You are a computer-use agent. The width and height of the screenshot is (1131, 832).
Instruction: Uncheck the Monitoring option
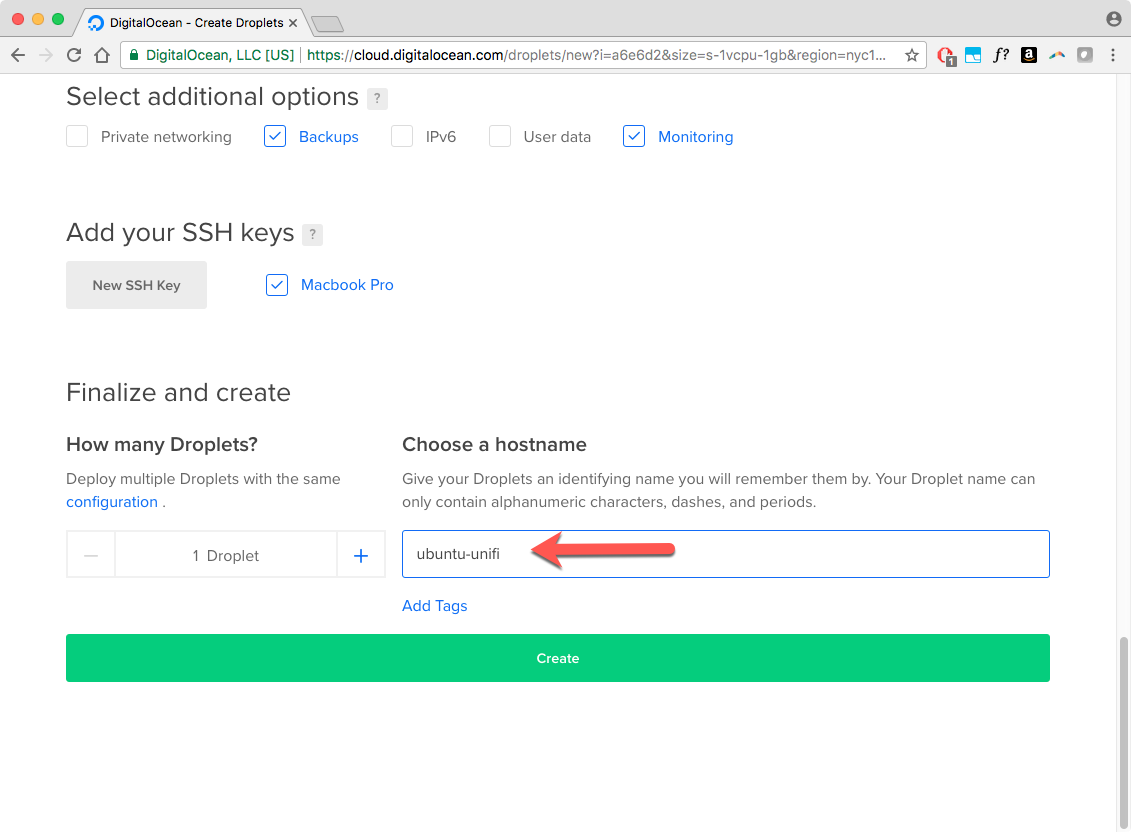634,136
